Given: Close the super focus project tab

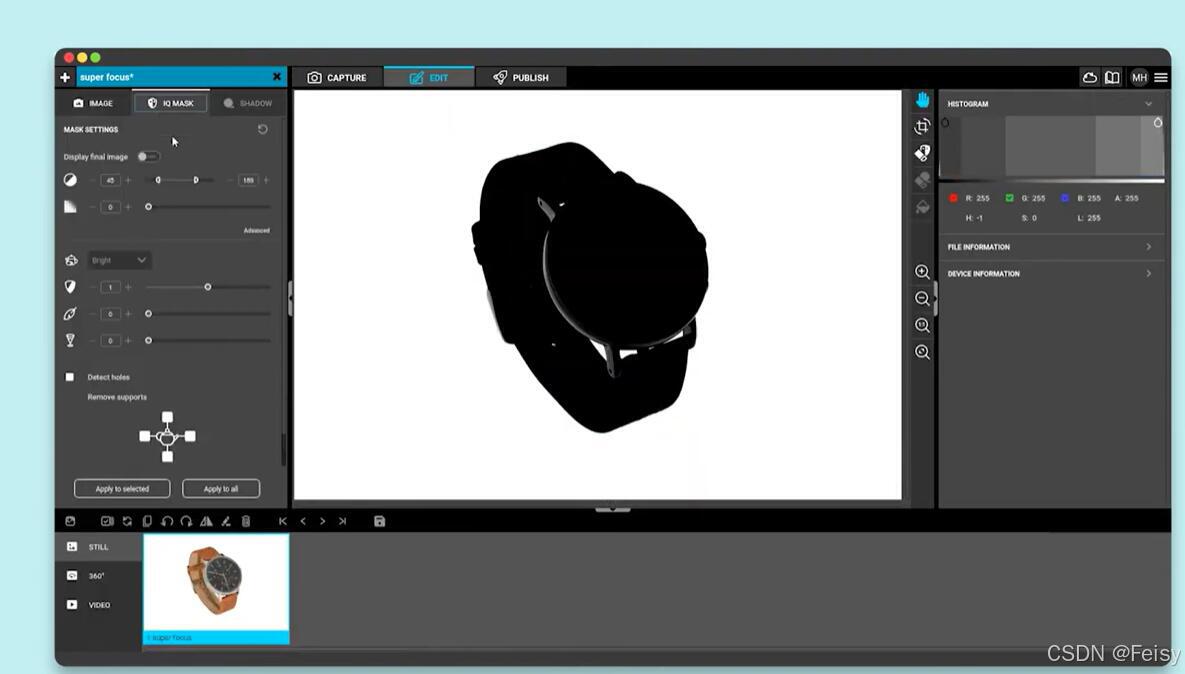Looking at the screenshot, I should pos(277,76).
